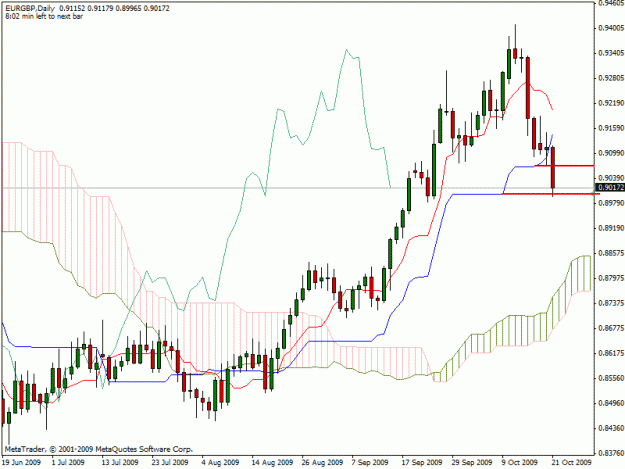The height and width of the screenshot is (469, 625).
Task: Click the 0.89790 price axis label
Action: 611,203
